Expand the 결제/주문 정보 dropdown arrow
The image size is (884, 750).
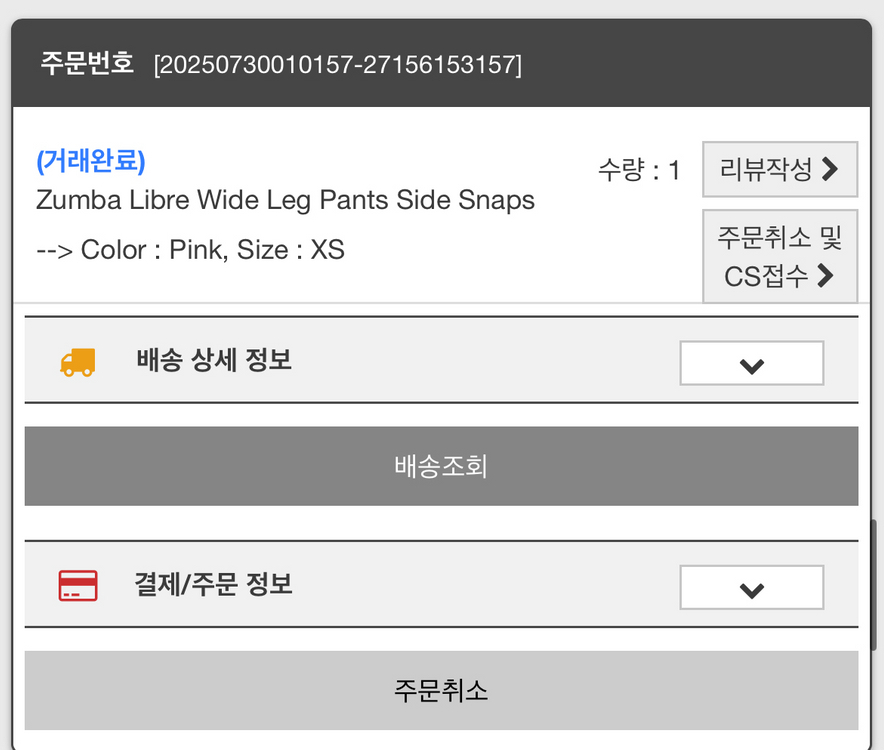[751, 588]
